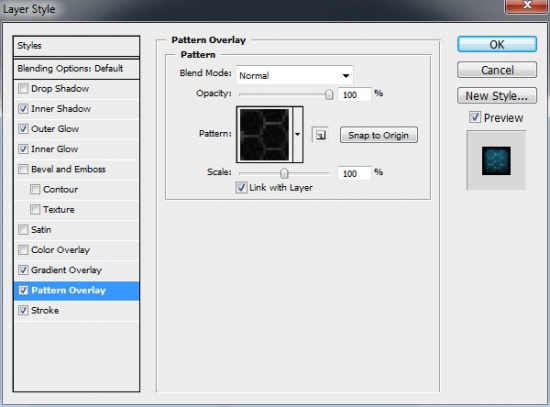Disable the Inner Shadow effect checkbox
The height and width of the screenshot is (407, 550).
tap(23, 108)
